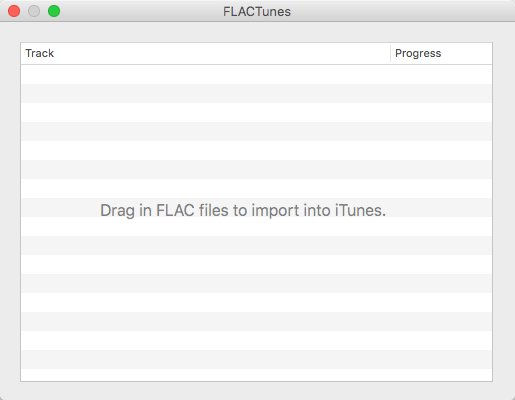This screenshot has width=515, height=400.
Task: Click the greyed-out minimize window button
Action: pos(34,11)
